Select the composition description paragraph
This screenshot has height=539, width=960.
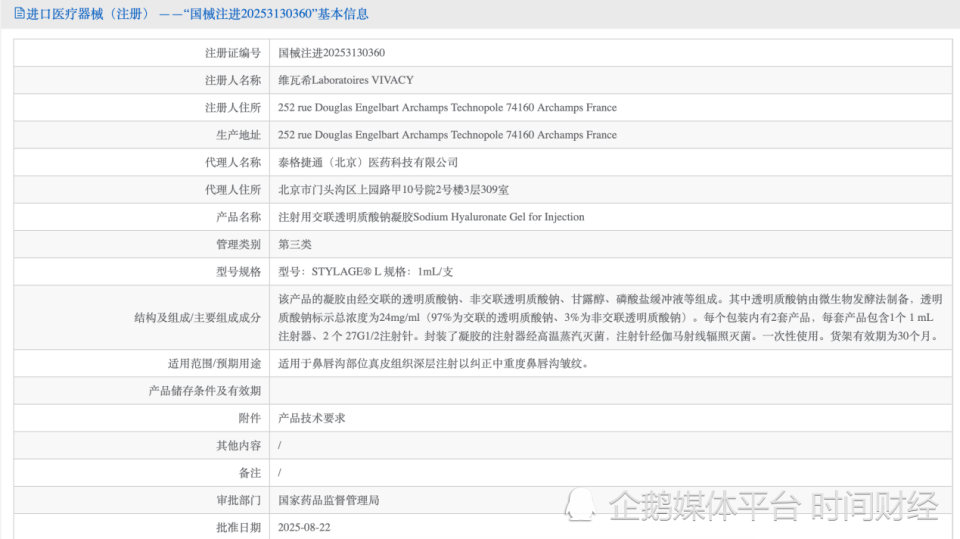pos(610,317)
